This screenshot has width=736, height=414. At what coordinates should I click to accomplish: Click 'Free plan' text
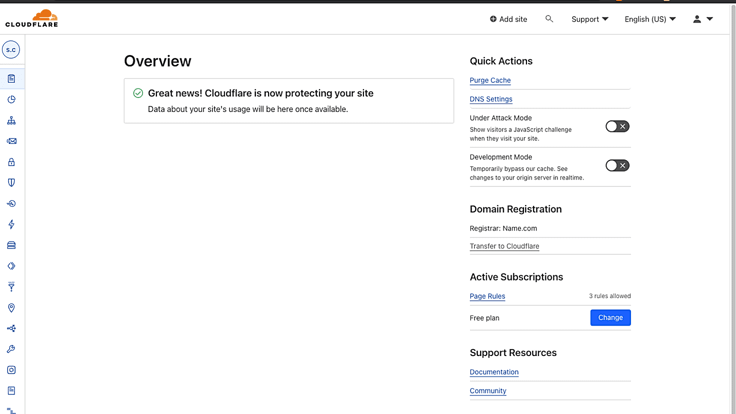tap(484, 318)
